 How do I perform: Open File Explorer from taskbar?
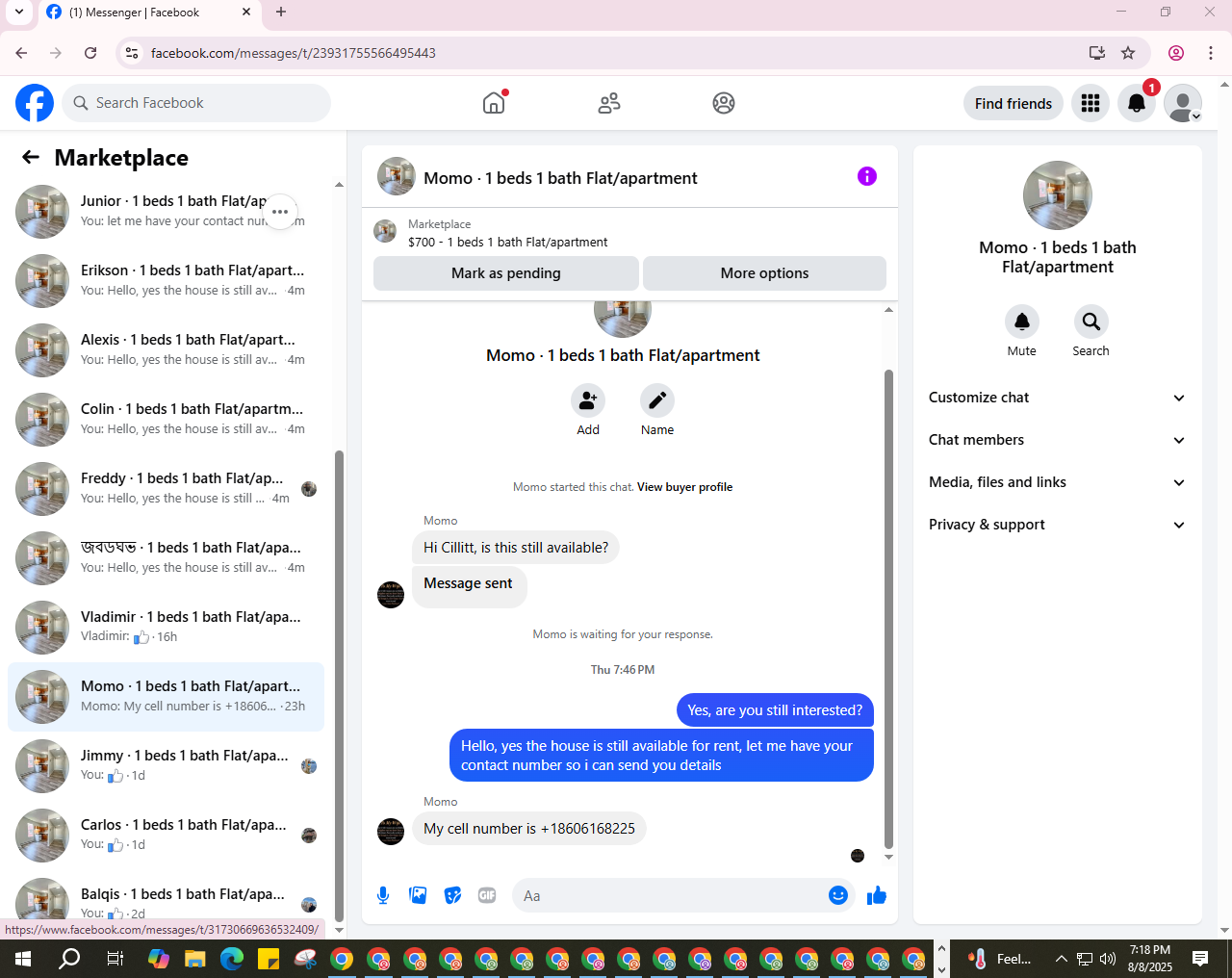(x=195, y=959)
